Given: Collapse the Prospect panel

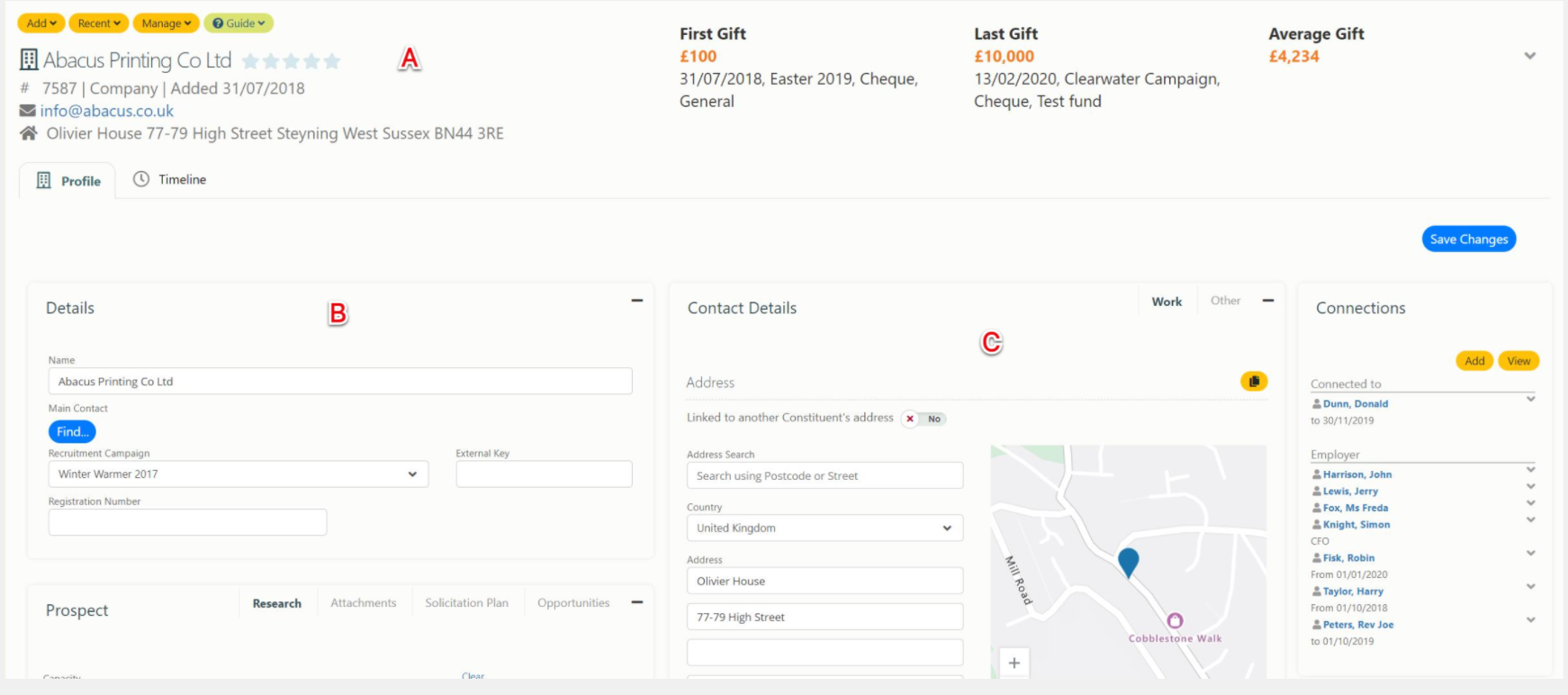Looking at the screenshot, I should point(637,602).
